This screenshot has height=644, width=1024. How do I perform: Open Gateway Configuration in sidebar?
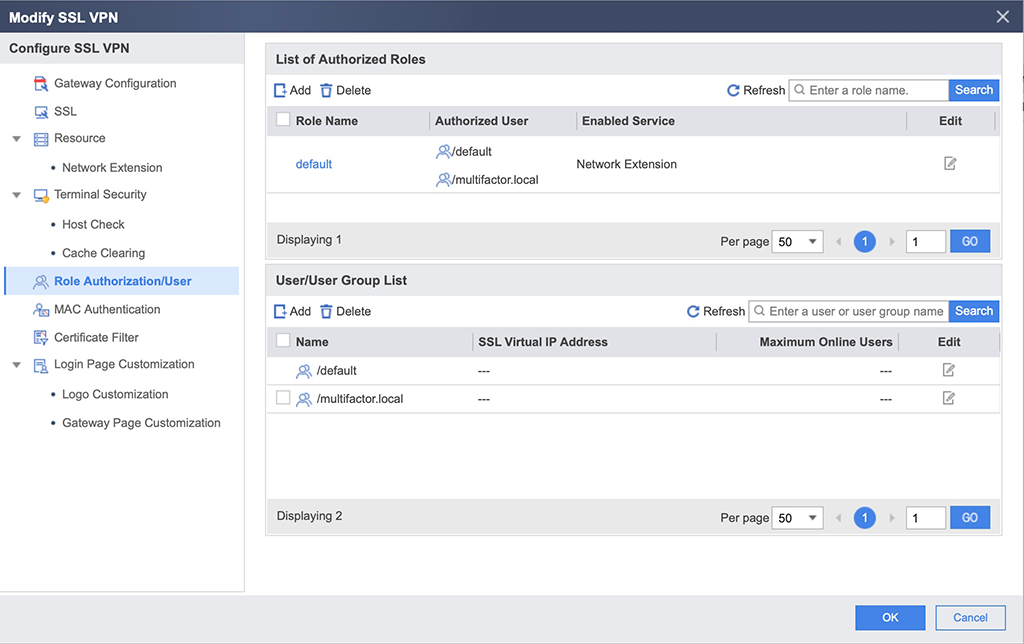pyautogui.click(x=115, y=84)
